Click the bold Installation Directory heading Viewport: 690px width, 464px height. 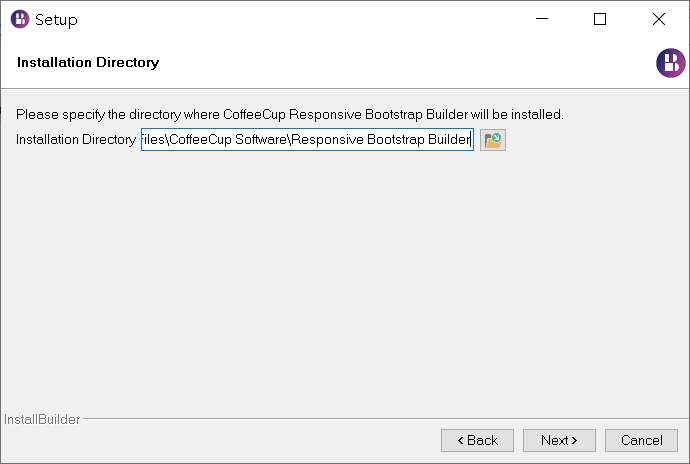pyautogui.click(x=88, y=63)
